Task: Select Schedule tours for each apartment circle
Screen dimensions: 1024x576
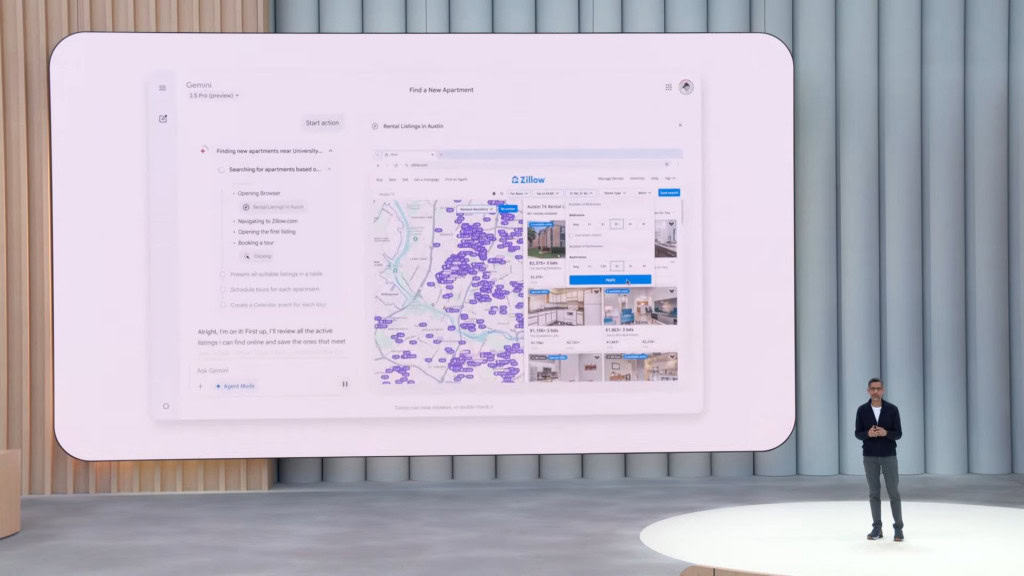Action: 223,289
